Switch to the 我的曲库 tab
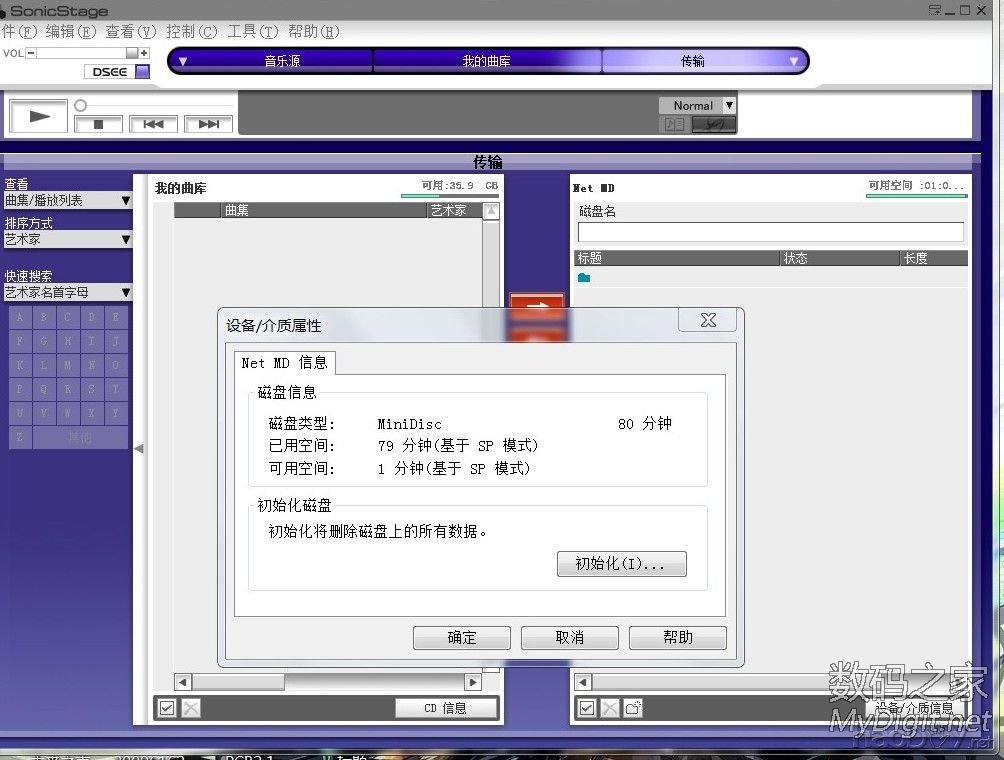1004x760 pixels. 486,61
